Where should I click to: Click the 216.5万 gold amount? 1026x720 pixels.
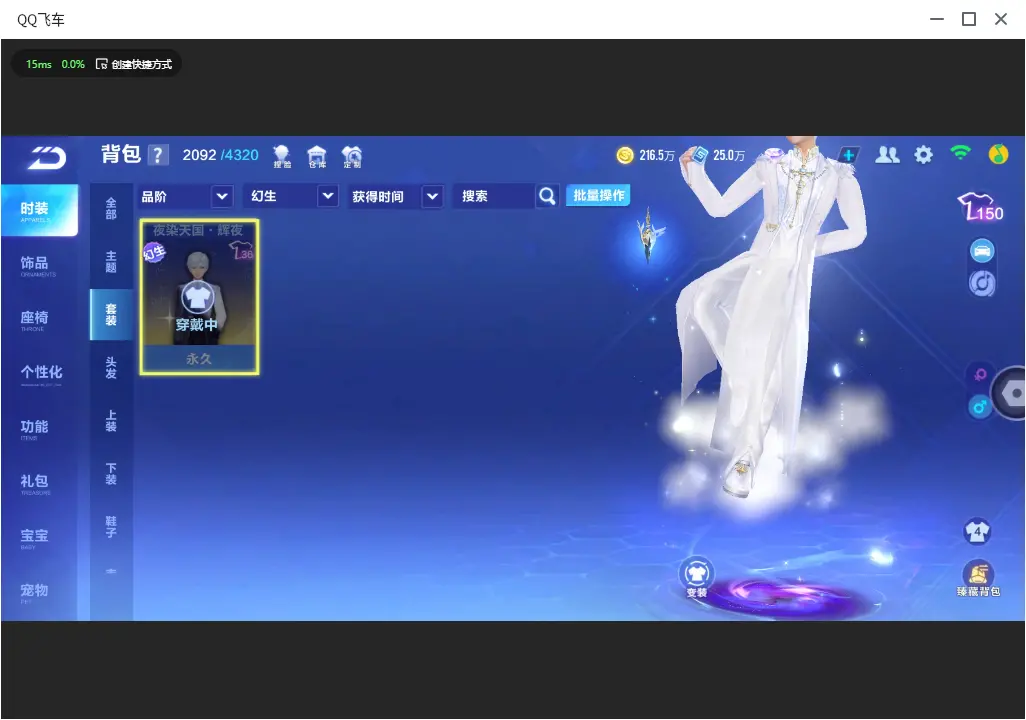[657, 156]
